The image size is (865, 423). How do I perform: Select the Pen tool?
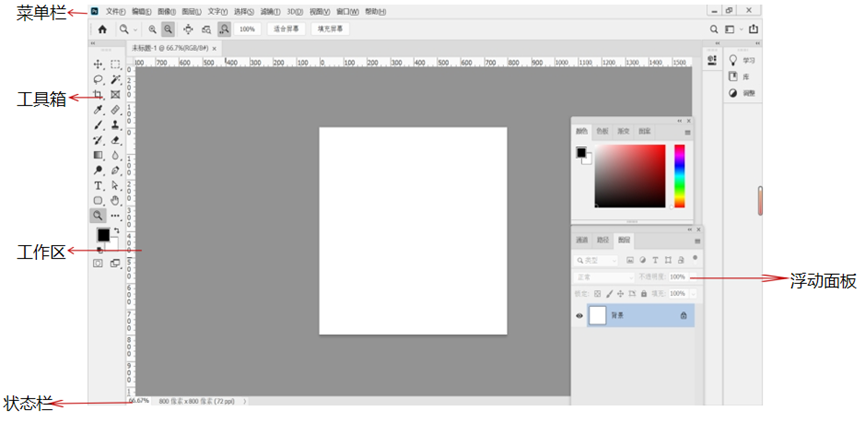tap(115, 170)
